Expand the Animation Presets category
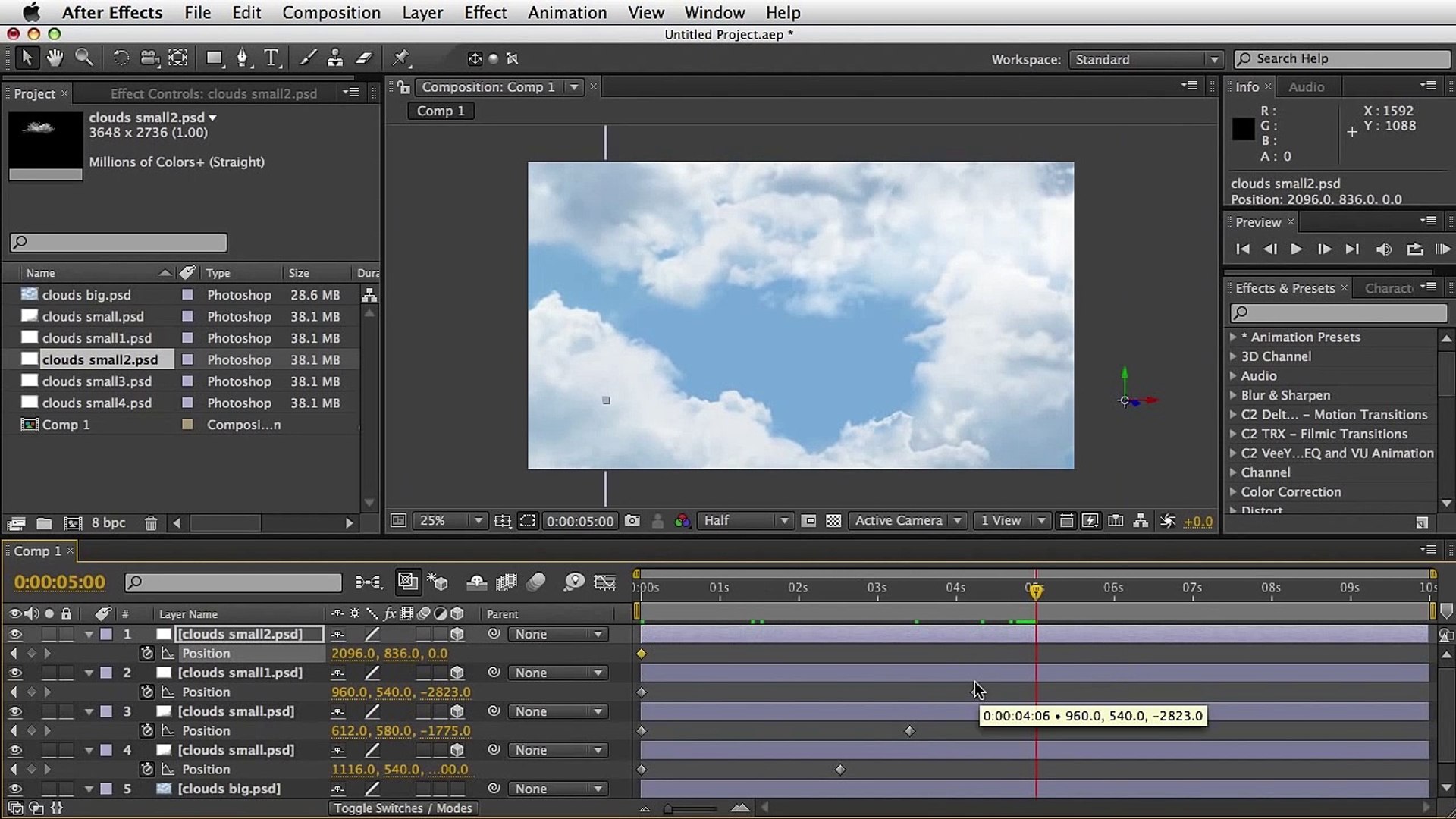The image size is (1456, 819). tap(1233, 337)
